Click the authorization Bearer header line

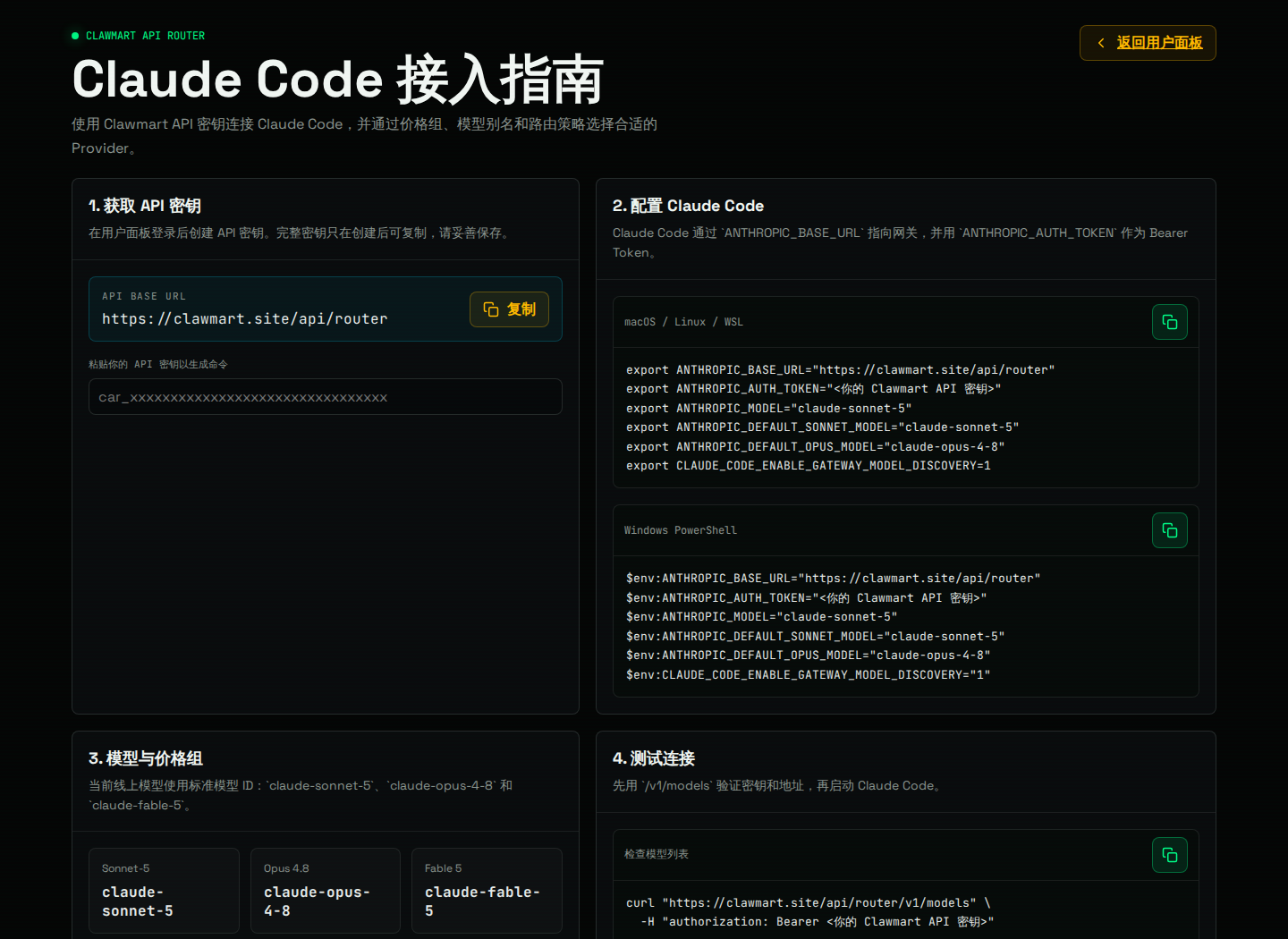818,922
